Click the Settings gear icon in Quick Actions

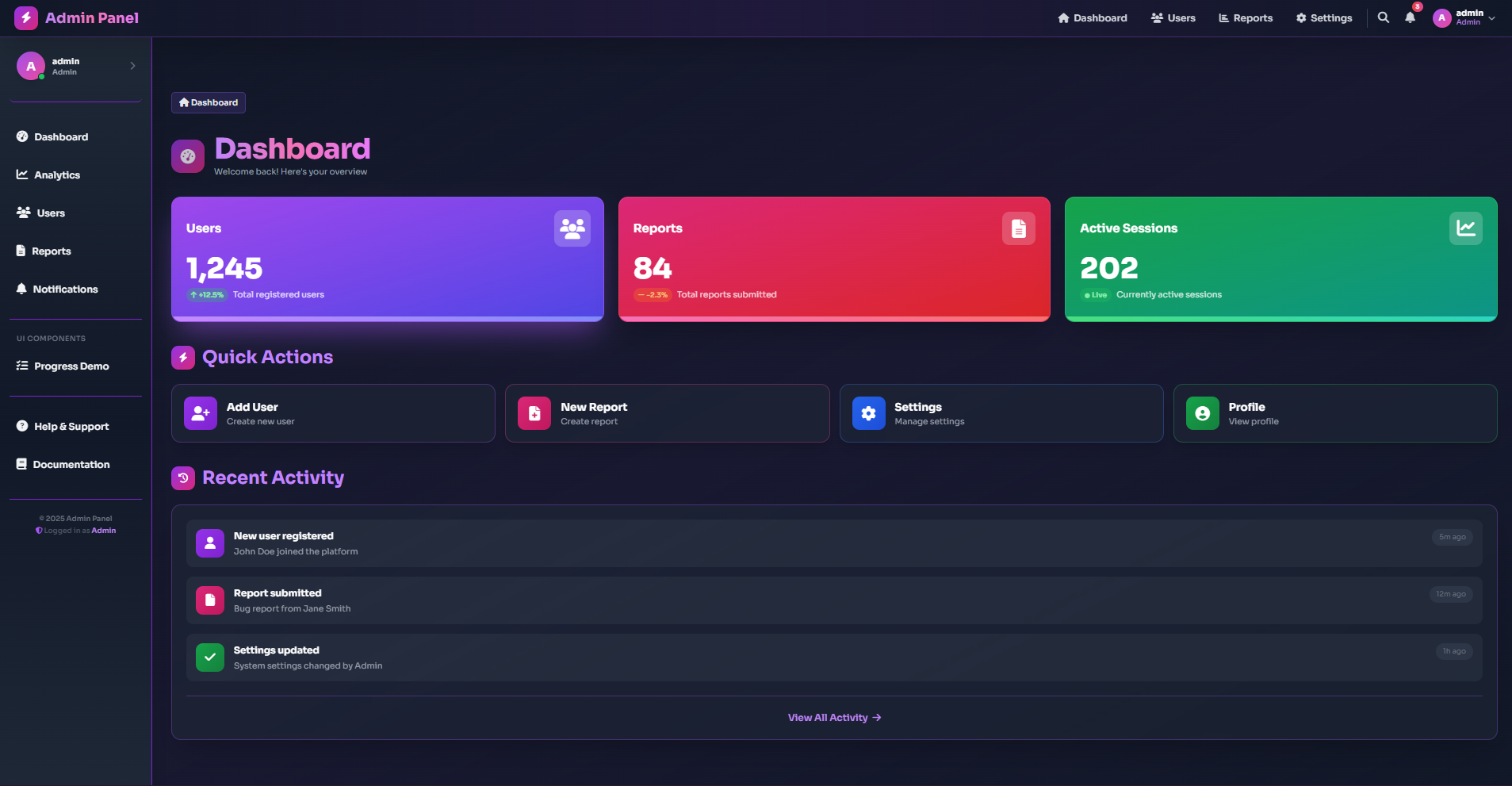pyautogui.click(x=868, y=412)
